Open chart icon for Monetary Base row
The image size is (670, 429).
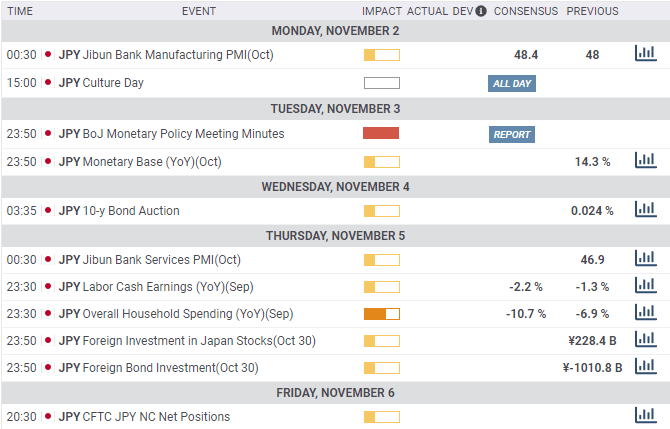pyautogui.click(x=645, y=160)
